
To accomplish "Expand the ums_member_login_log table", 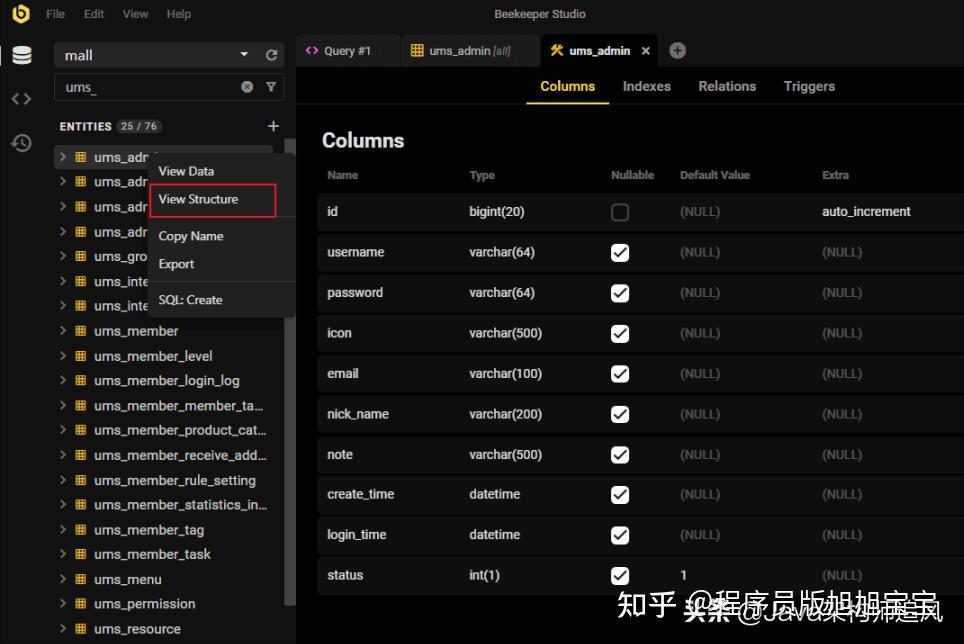I will pyautogui.click(x=63, y=380).
